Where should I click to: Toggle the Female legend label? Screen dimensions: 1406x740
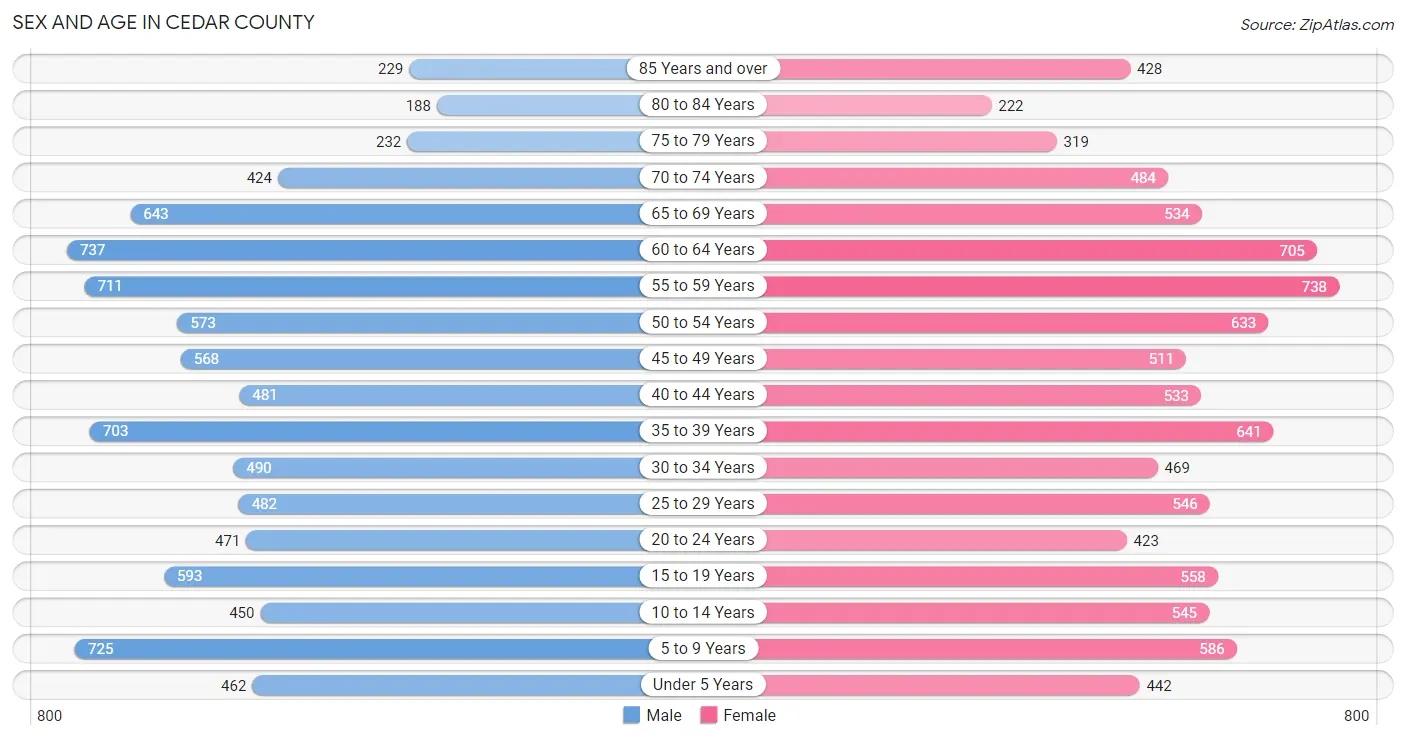(750, 715)
